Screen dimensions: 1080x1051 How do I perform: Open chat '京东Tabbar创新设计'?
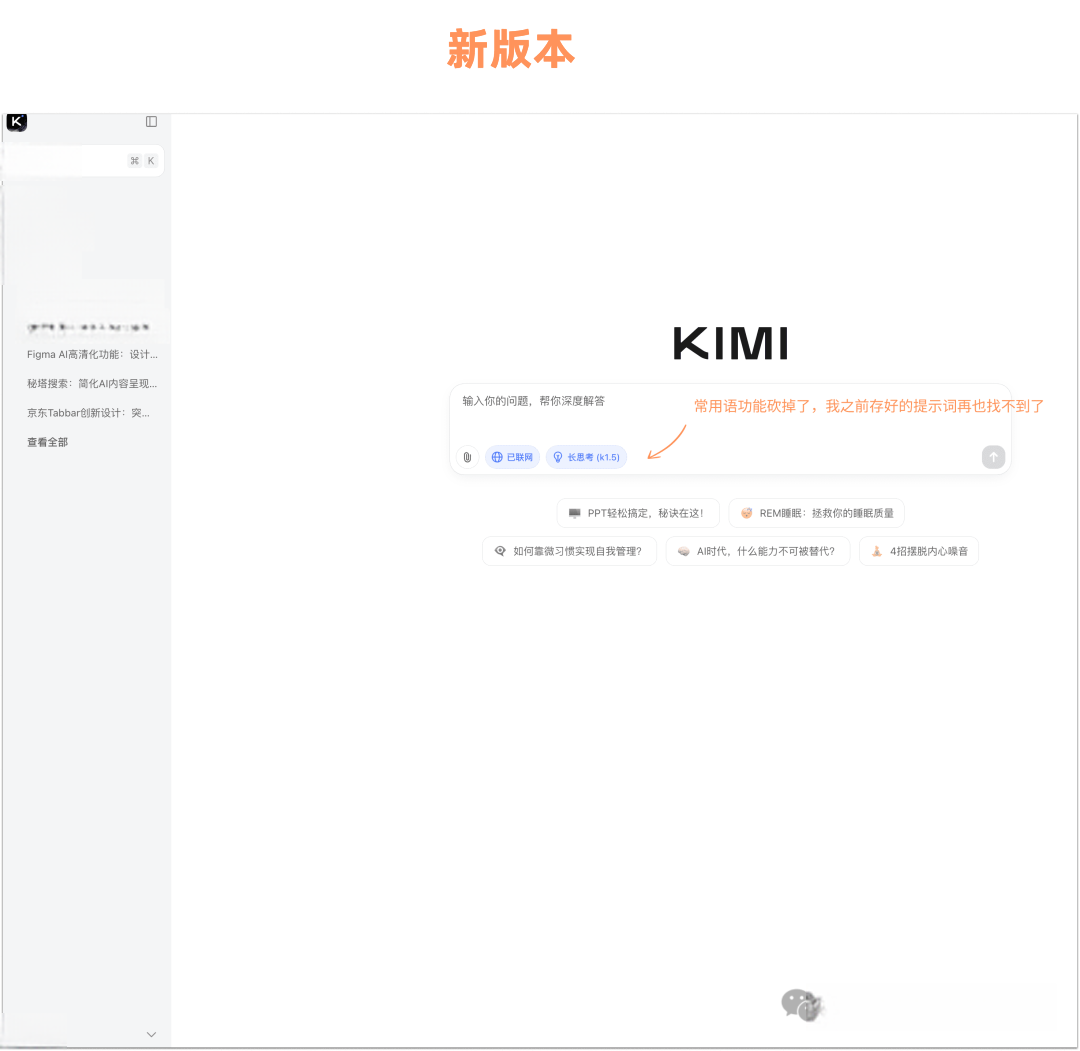(x=88, y=413)
